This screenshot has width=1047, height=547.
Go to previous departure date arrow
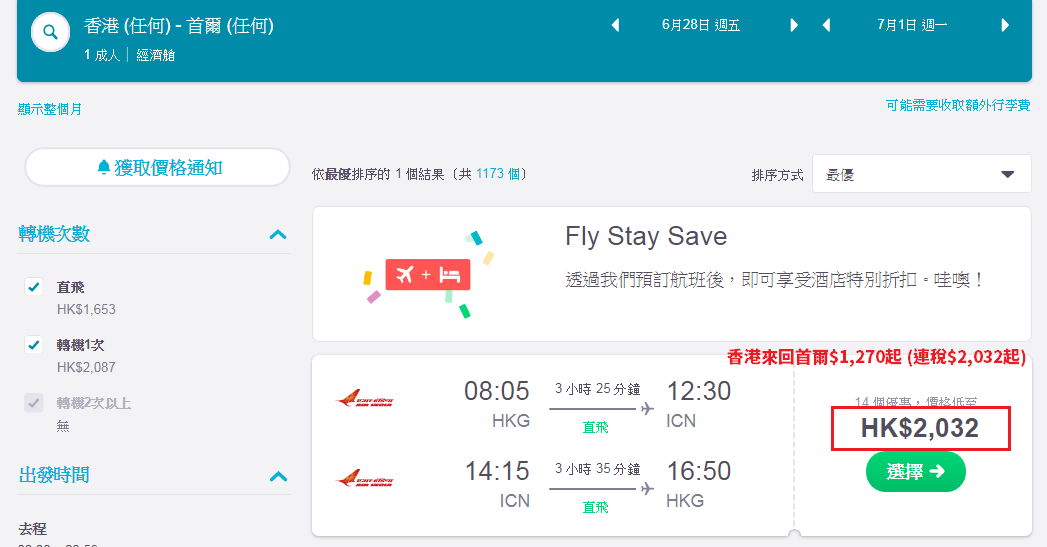click(616, 25)
